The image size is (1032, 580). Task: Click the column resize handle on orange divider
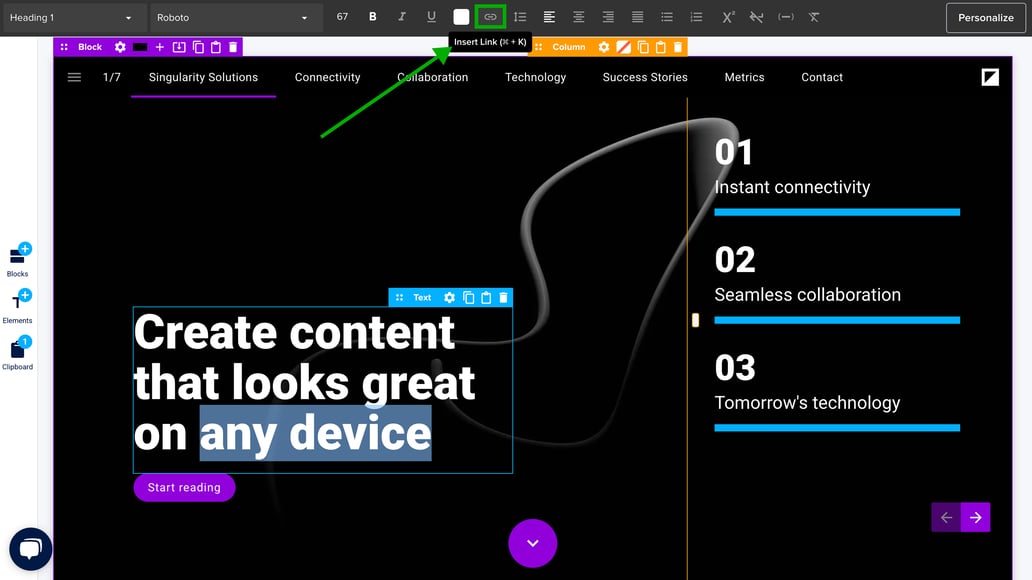pyautogui.click(x=695, y=320)
